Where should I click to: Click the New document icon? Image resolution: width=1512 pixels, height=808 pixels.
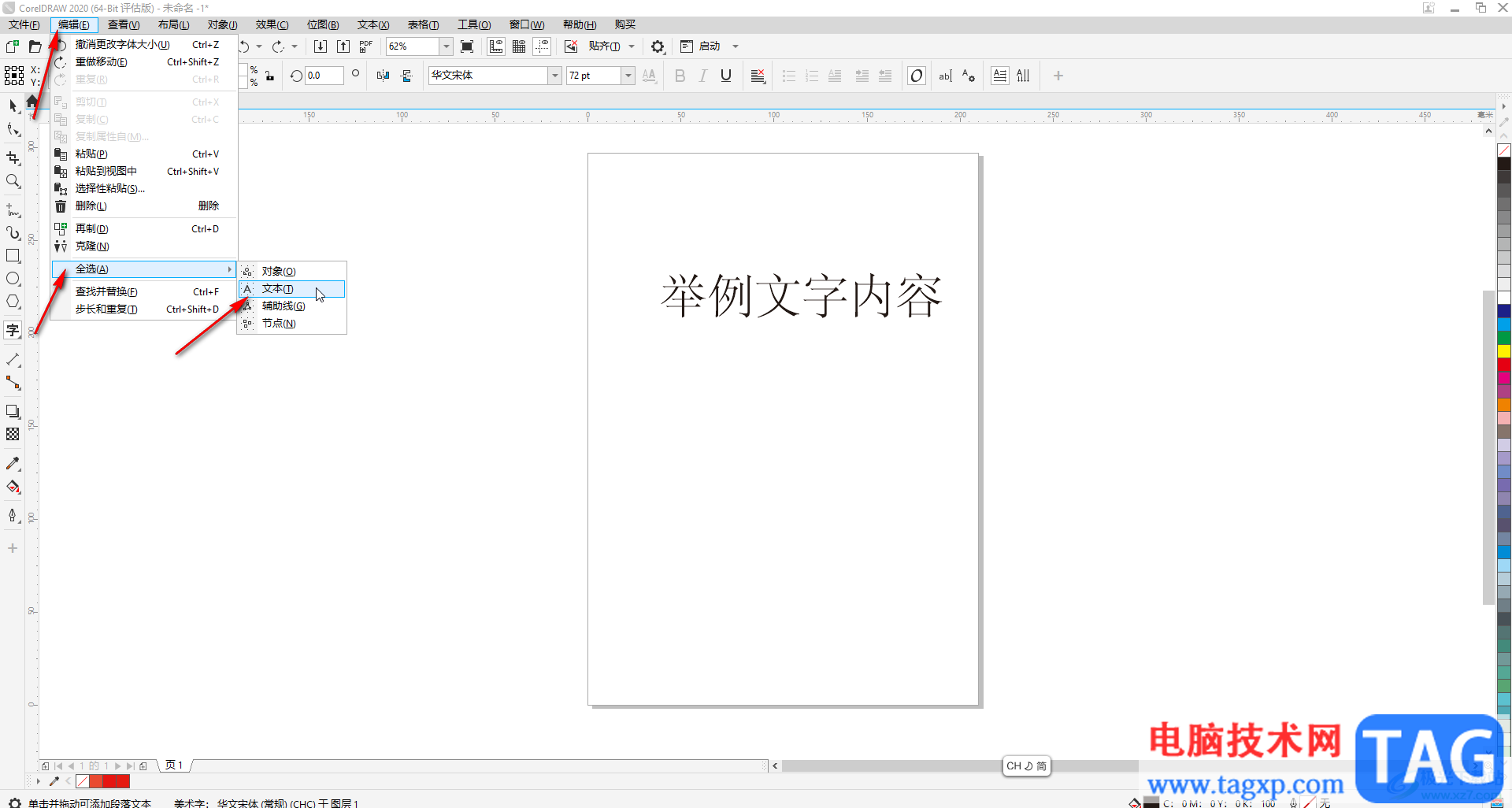pos(13,46)
